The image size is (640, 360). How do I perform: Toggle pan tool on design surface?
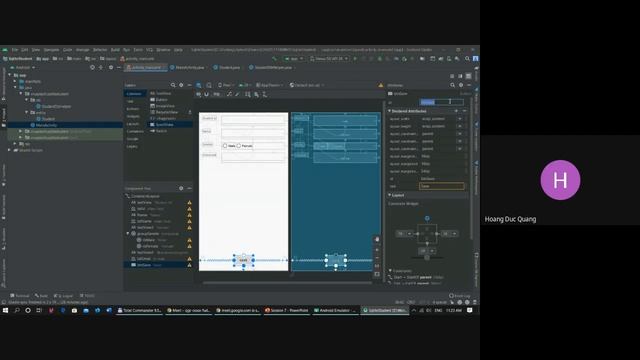pos(377,240)
